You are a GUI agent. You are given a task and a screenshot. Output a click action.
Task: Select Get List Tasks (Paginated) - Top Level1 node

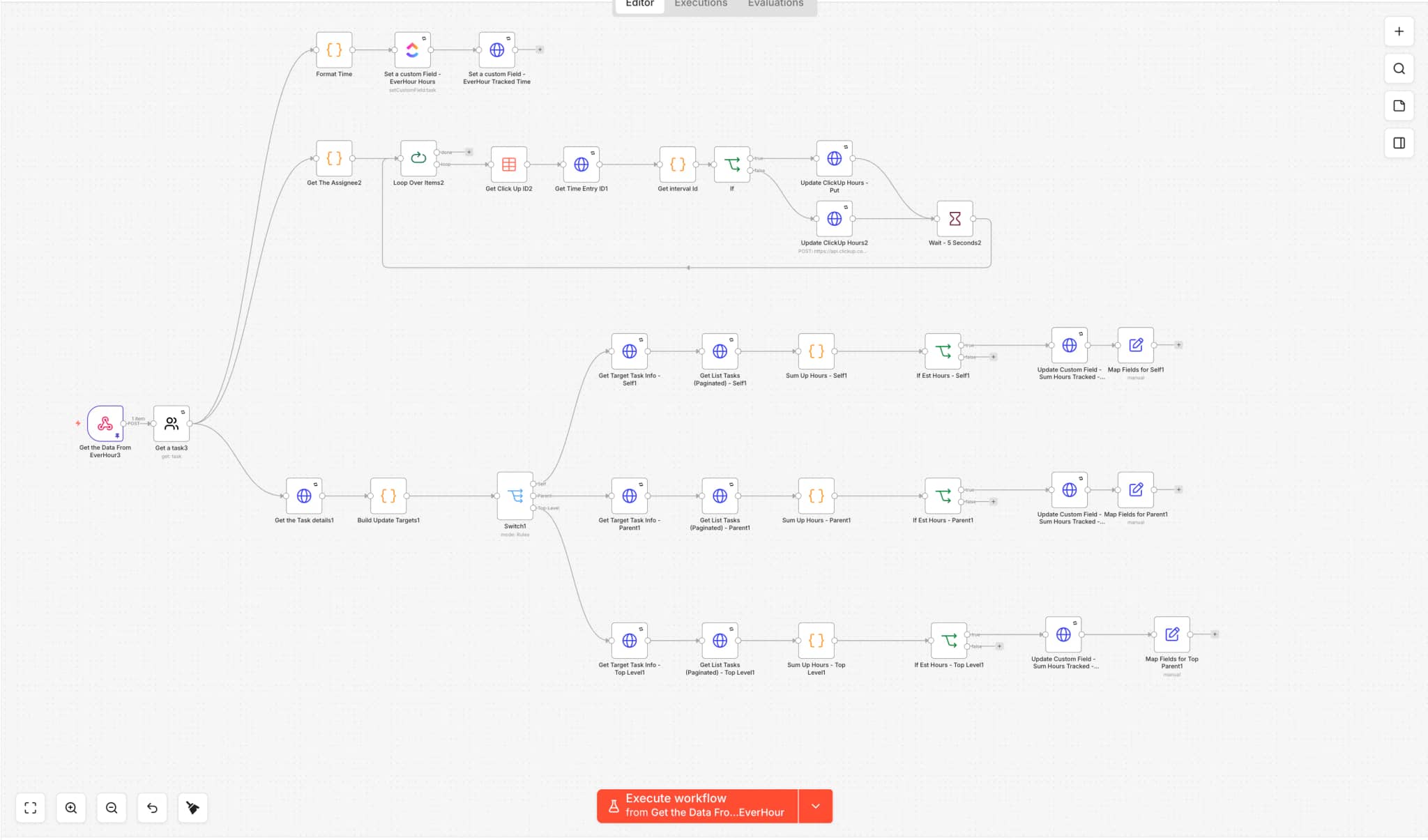point(720,641)
